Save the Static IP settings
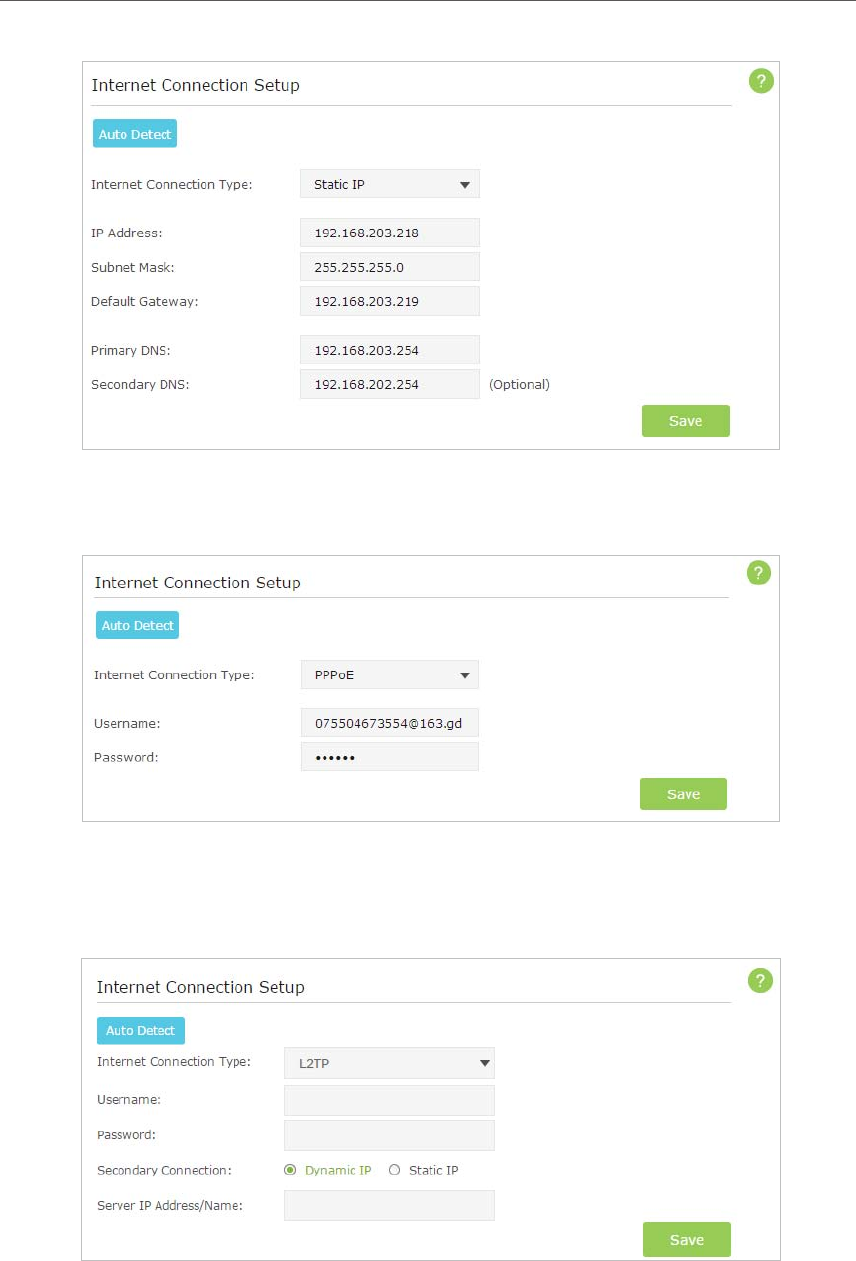Image resolution: width=856 pixels, height=1261 pixels. pos(685,421)
